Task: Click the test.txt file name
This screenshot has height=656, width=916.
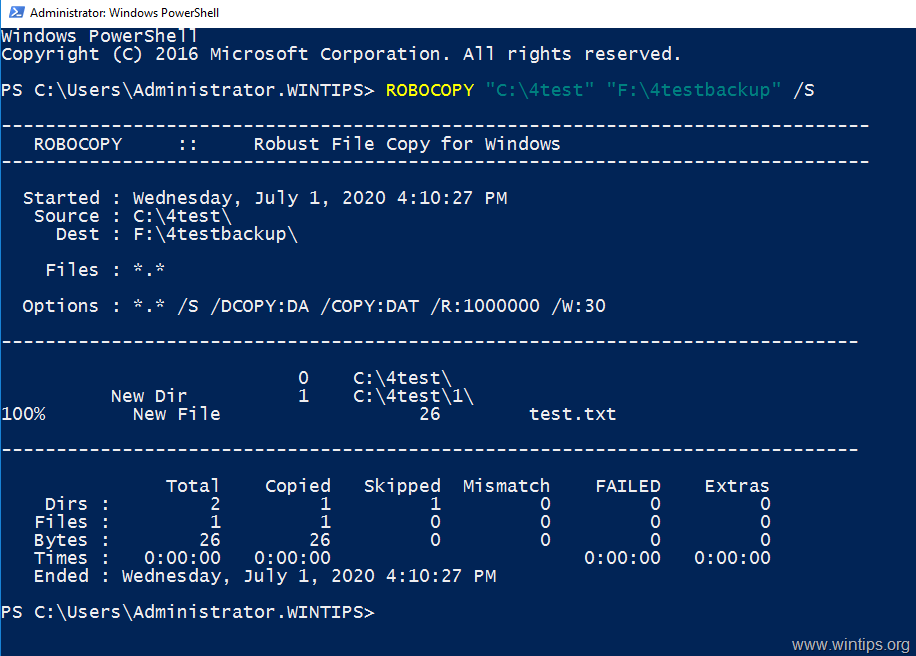Action: (x=572, y=414)
